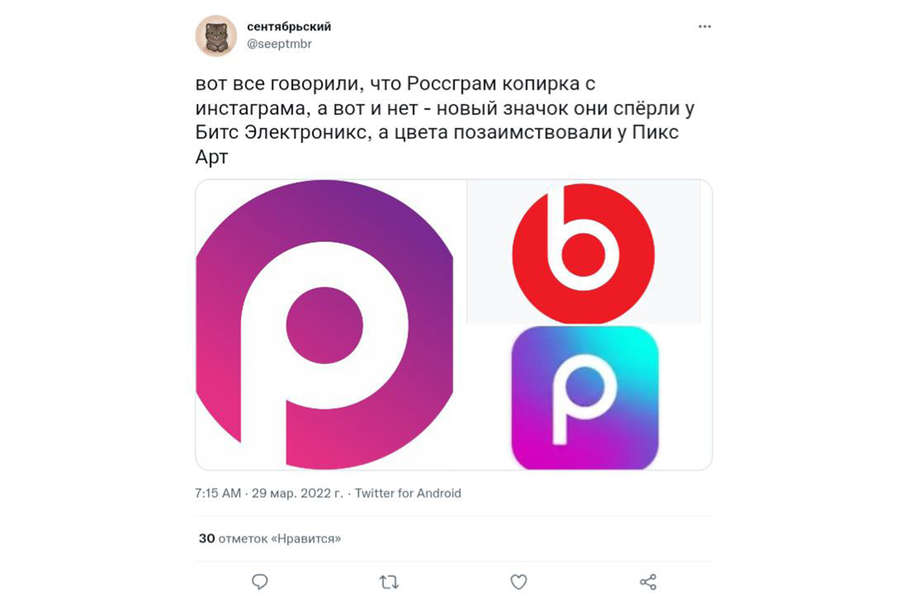Open the three-dot more options menu
The height and width of the screenshot is (600, 900).
point(704,26)
